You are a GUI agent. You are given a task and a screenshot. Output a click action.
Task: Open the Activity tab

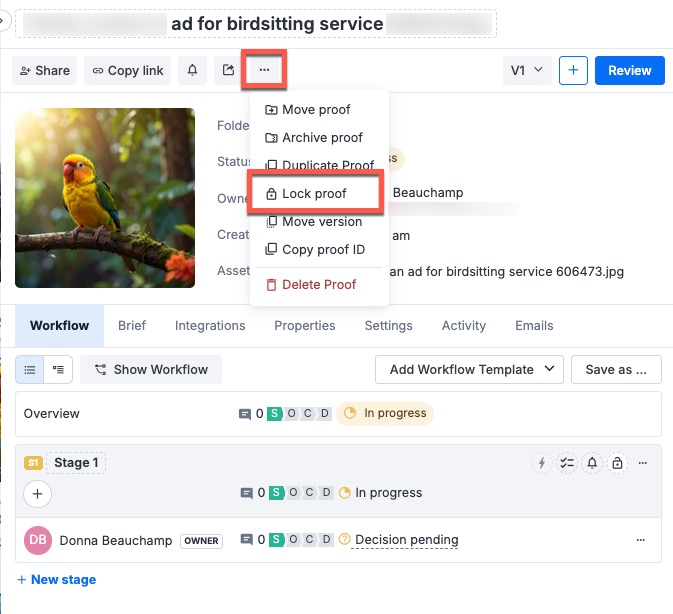tap(463, 325)
